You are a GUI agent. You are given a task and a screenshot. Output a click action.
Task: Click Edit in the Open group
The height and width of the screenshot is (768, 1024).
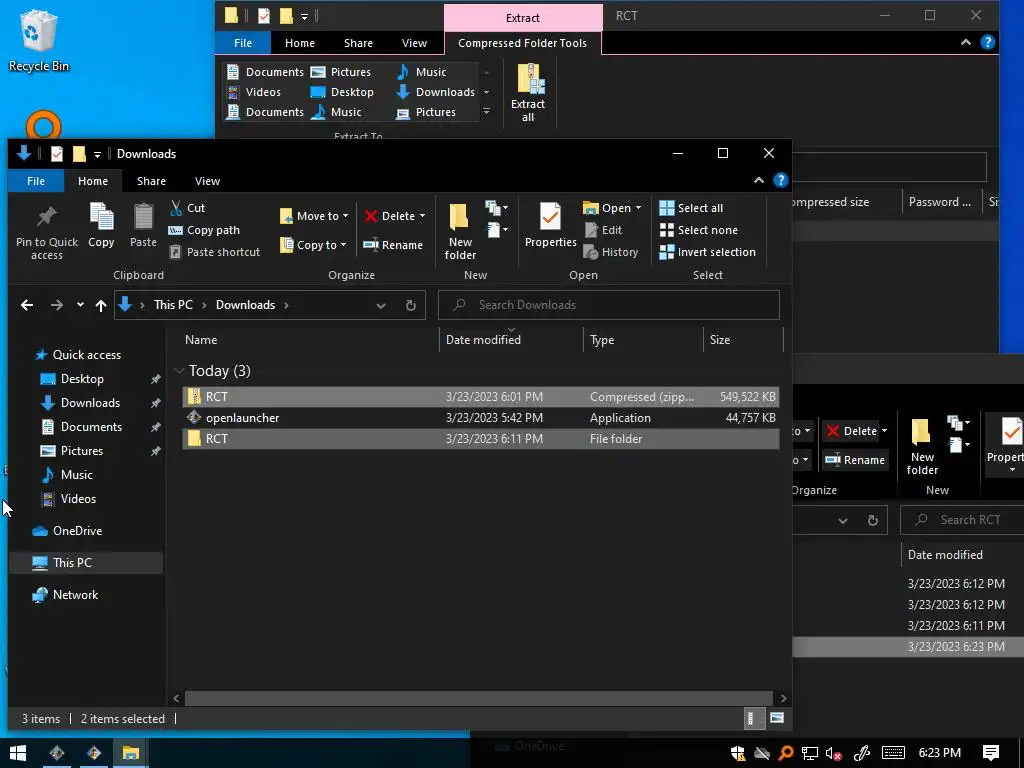pyautogui.click(x=603, y=230)
